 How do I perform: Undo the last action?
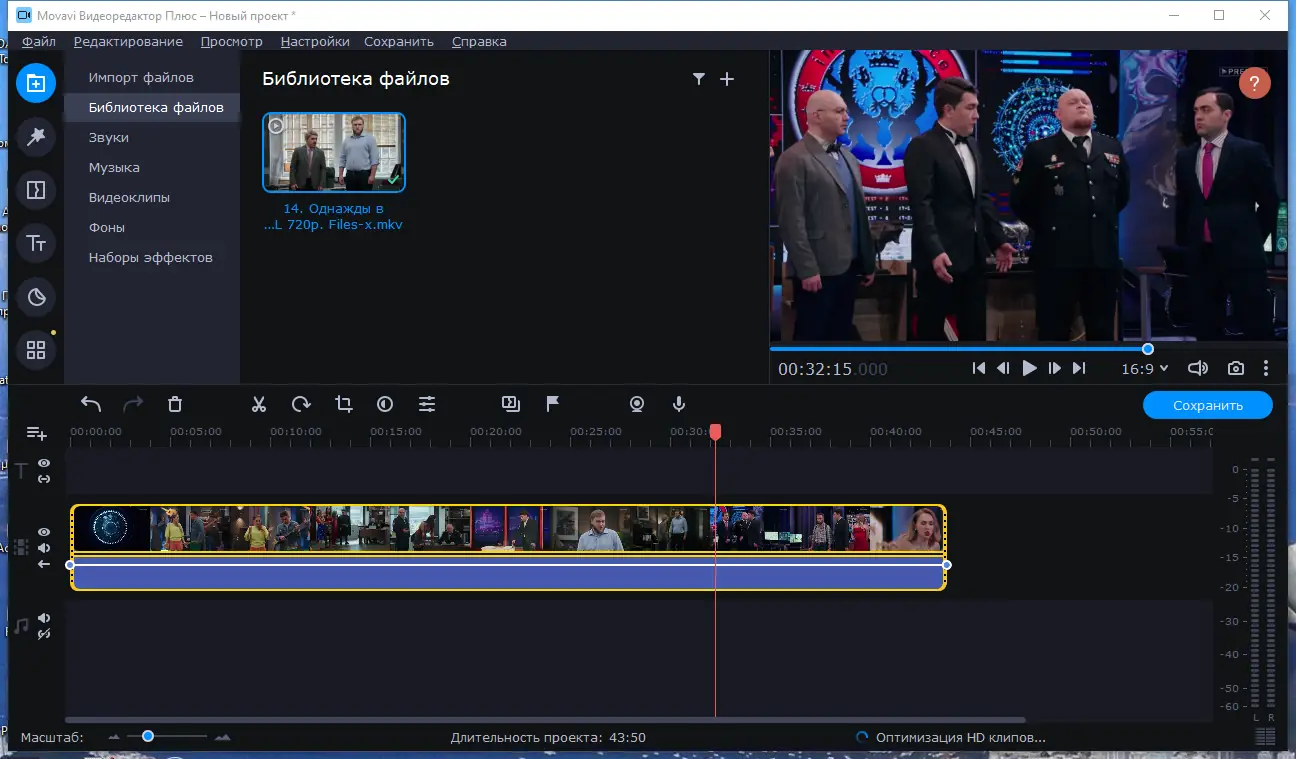91,404
